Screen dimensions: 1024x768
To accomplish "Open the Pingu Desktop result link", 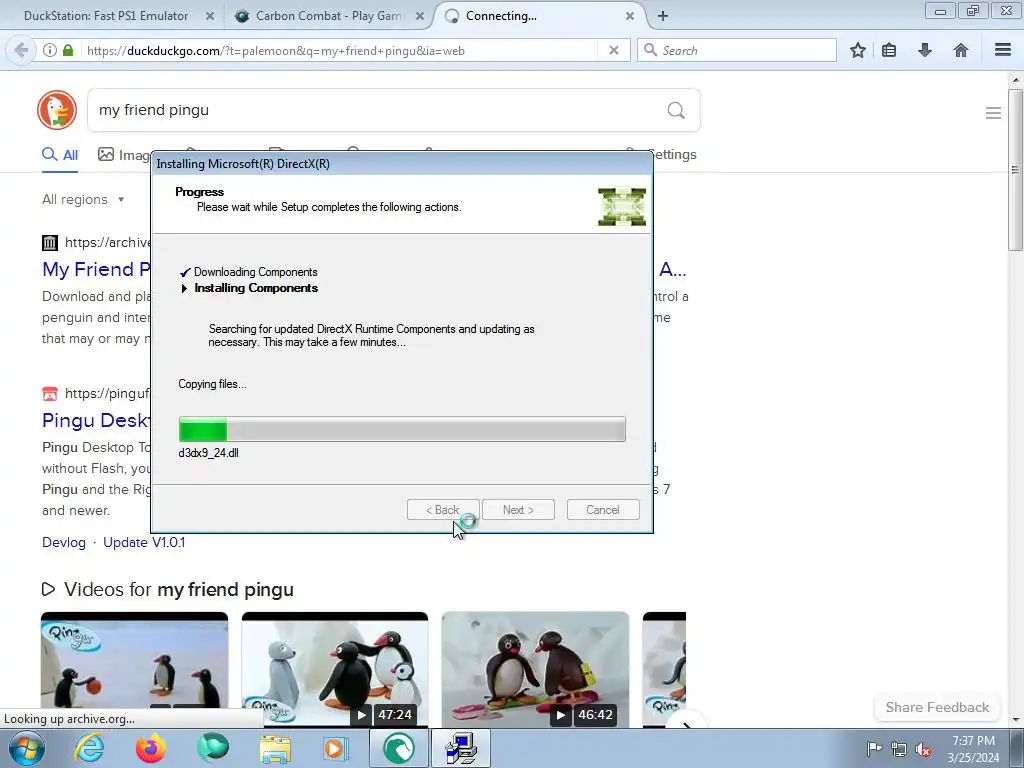I will [96, 420].
